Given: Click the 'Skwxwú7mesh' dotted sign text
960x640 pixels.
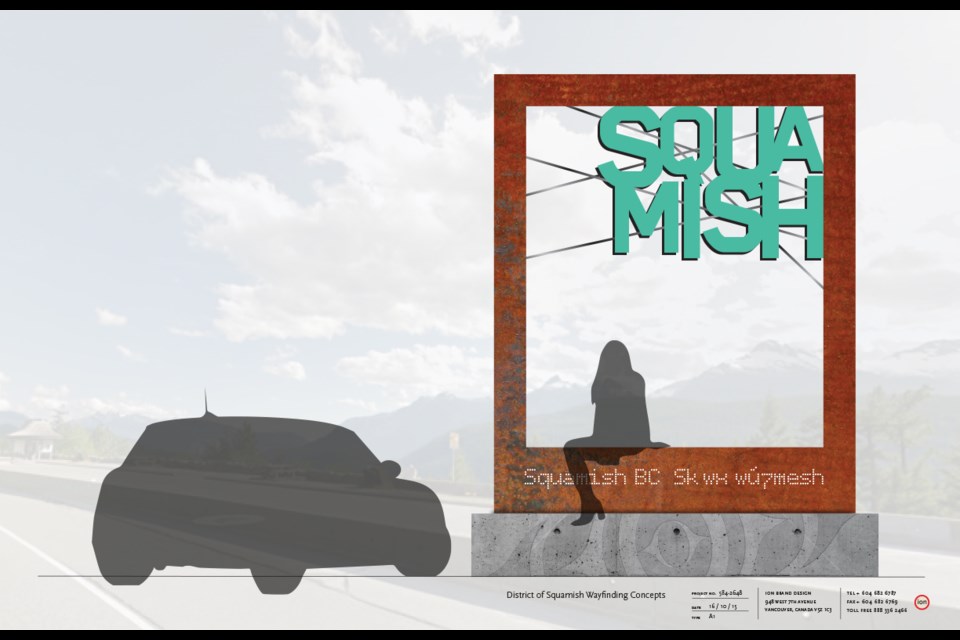Looking at the screenshot, I should (748, 477).
